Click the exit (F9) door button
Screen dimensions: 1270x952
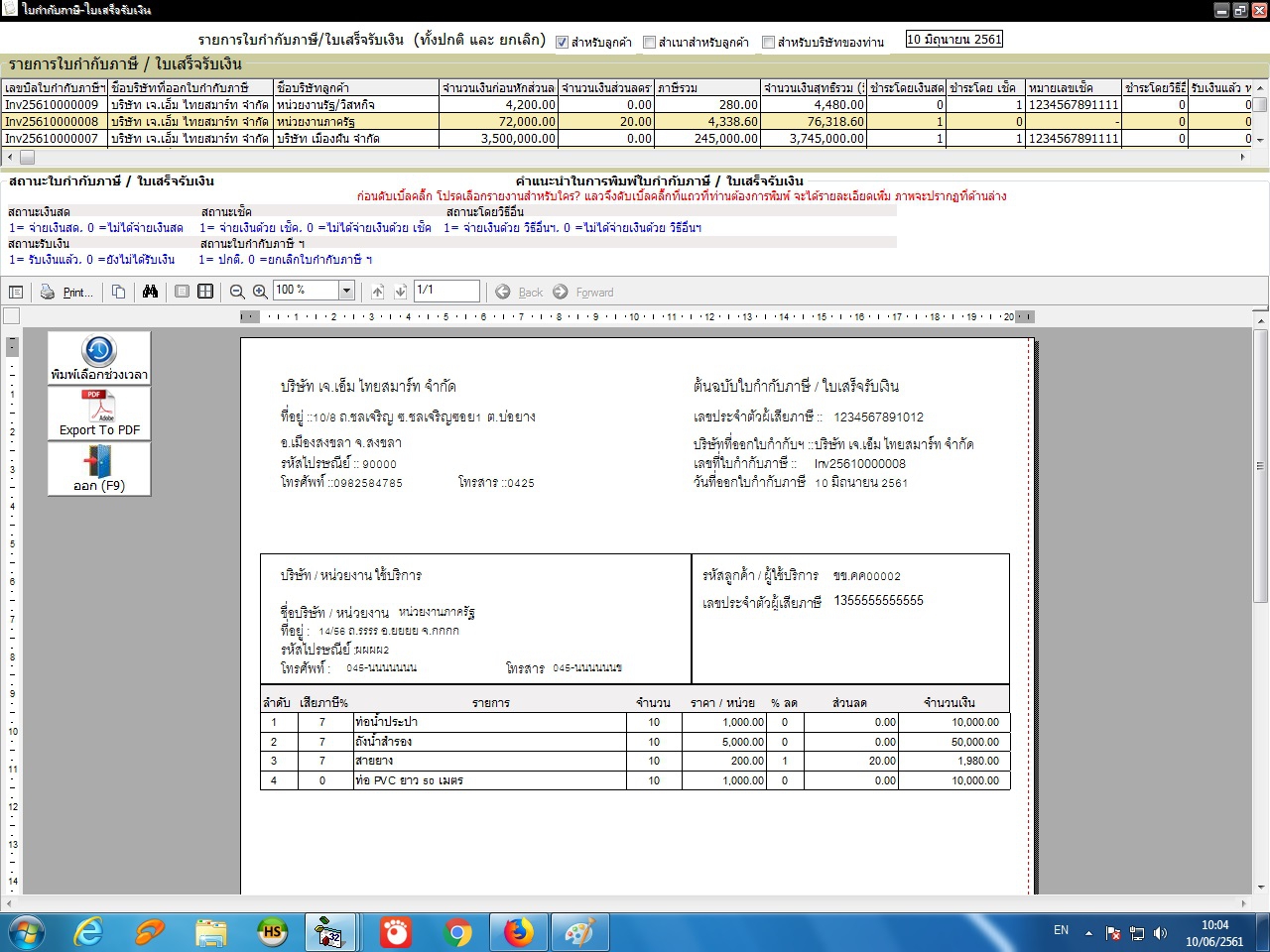point(99,469)
